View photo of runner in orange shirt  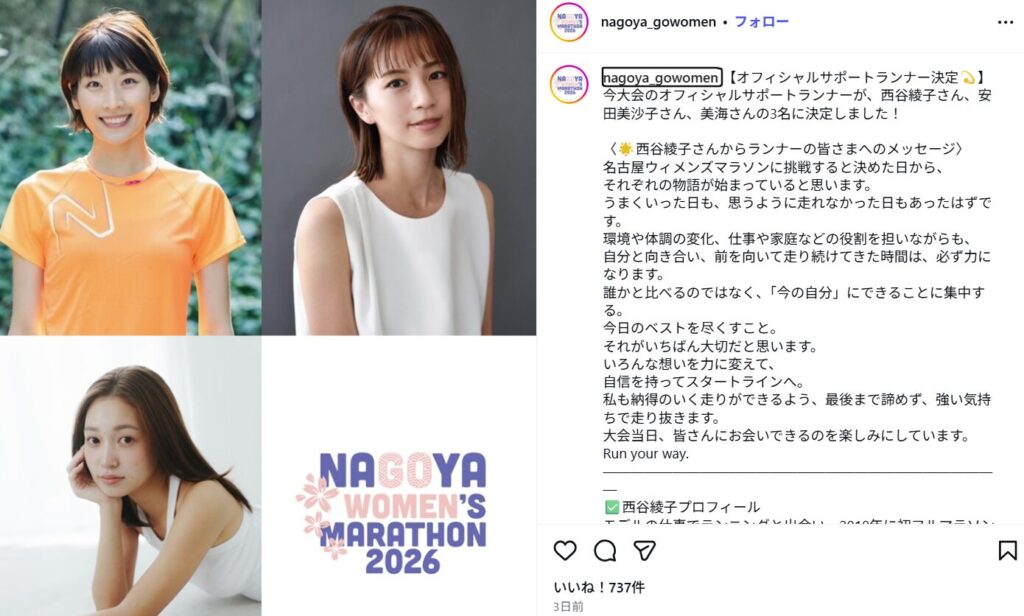coord(130,167)
